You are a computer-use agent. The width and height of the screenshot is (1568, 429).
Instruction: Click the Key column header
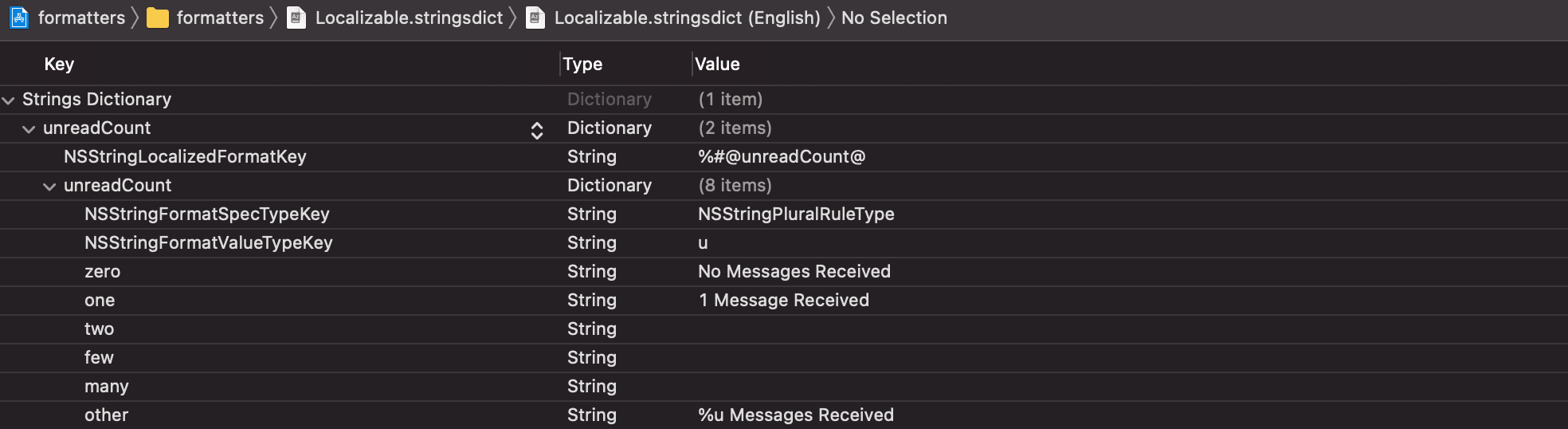tap(59, 64)
